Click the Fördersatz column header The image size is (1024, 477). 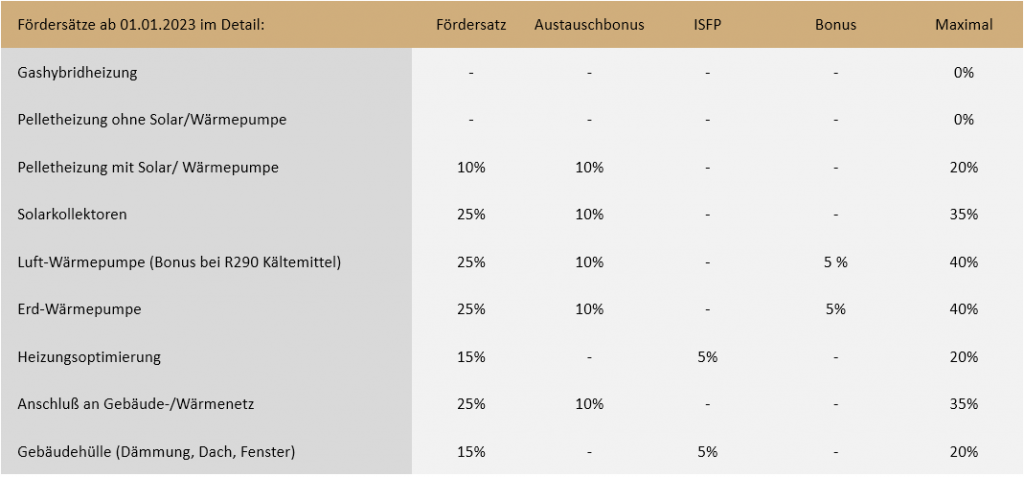[472, 25]
